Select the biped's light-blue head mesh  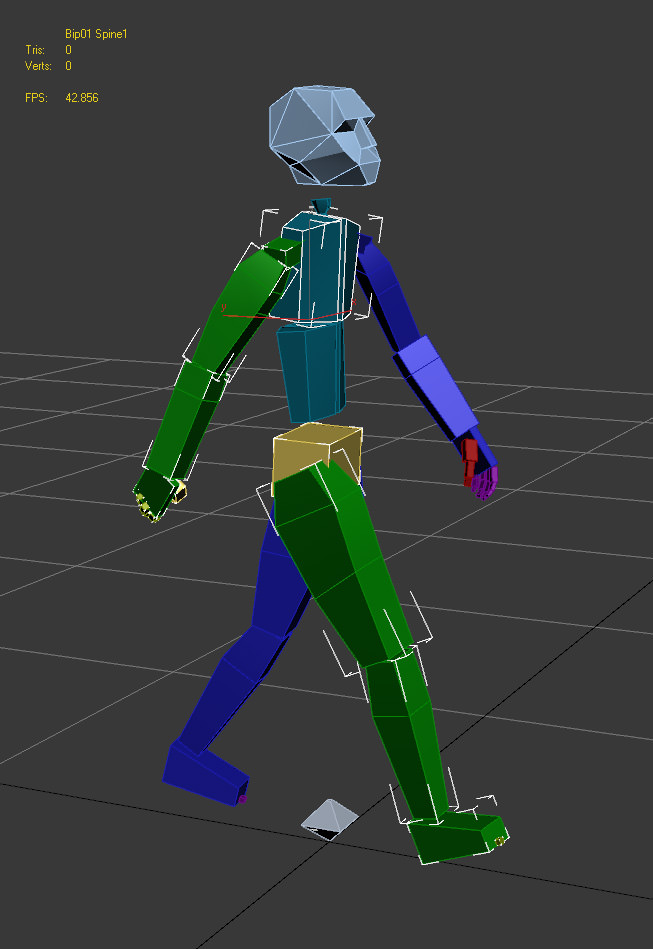pyautogui.click(x=324, y=136)
